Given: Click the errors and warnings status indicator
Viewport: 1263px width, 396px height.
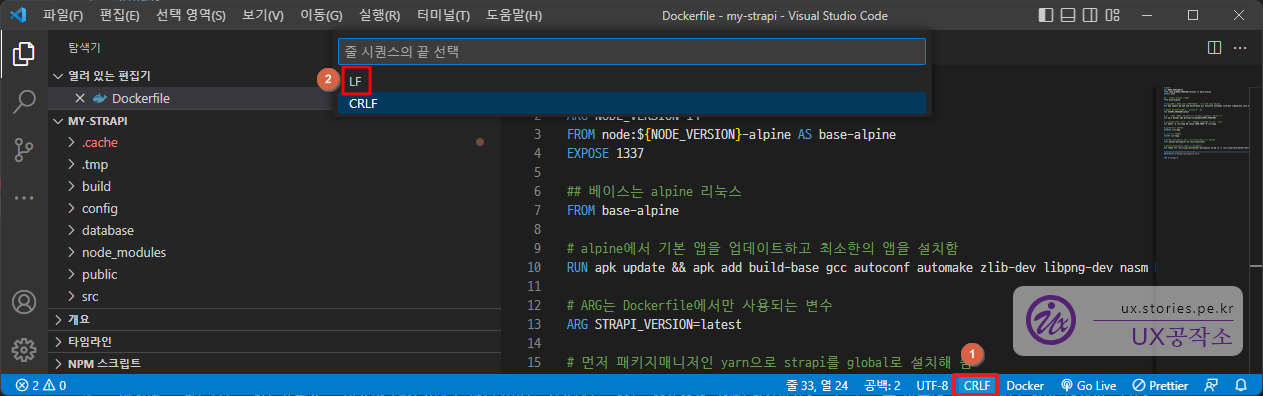Looking at the screenshot, I should pos(40,385).
